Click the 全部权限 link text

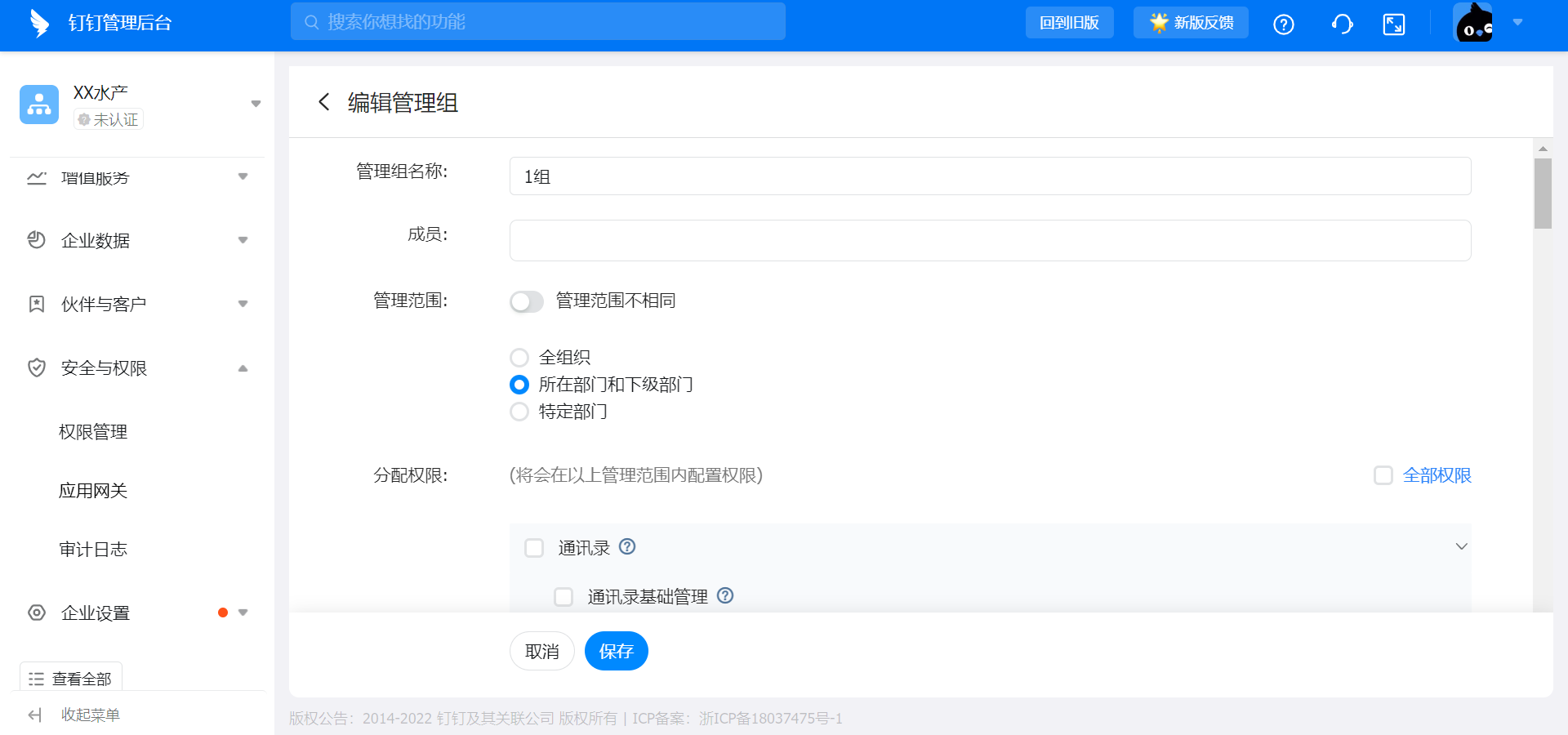(x=1437, y=475)
